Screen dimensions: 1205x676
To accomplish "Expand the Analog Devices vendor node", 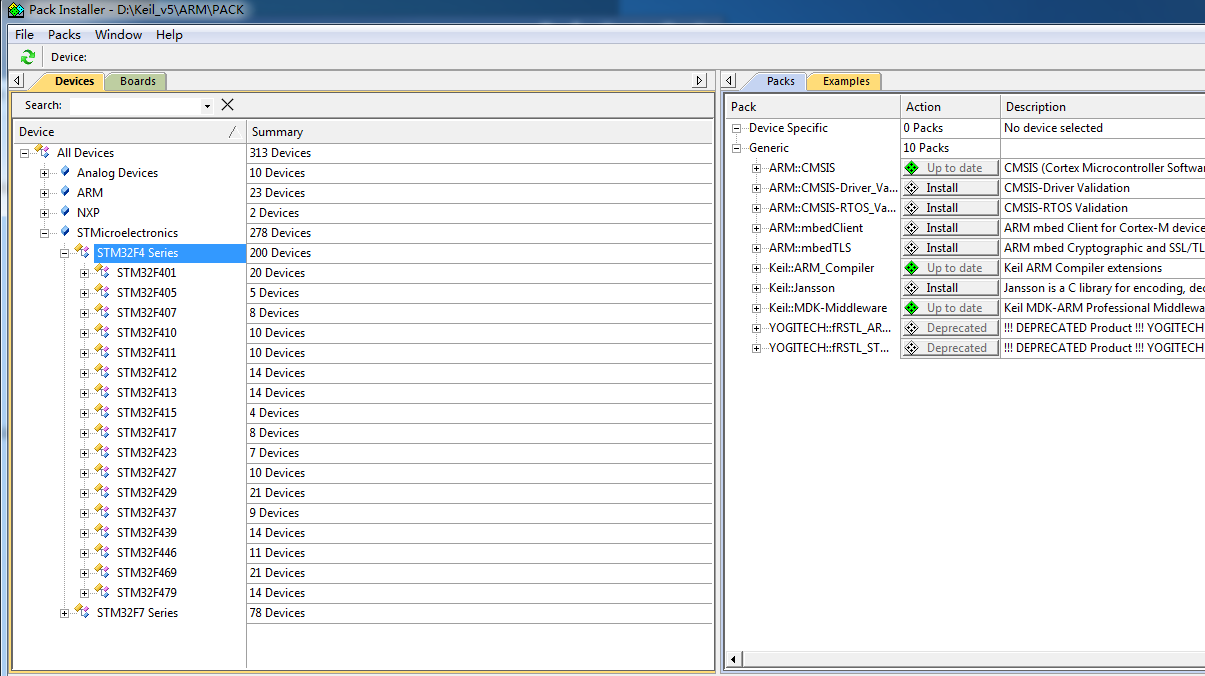I will coord(45,173).
